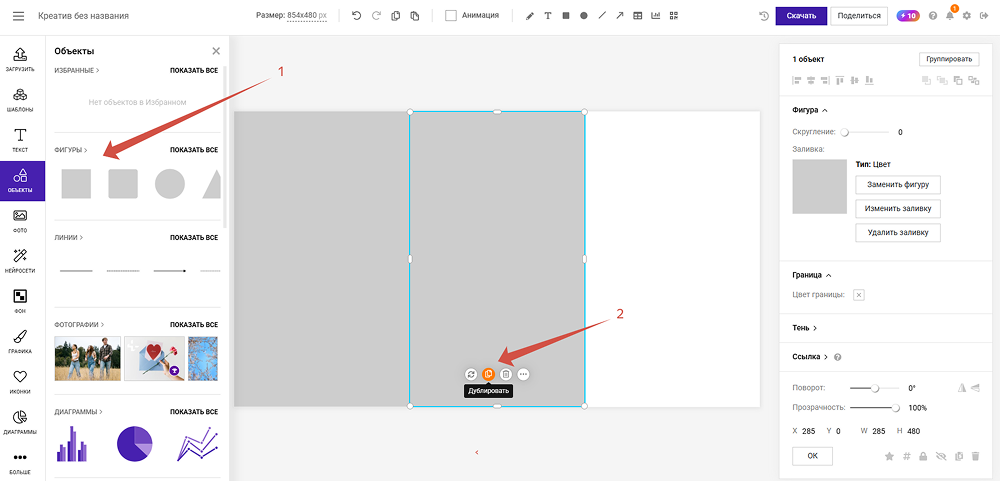Close the Объекты panel
This screenshot has width=1000, height=481.
216,51
